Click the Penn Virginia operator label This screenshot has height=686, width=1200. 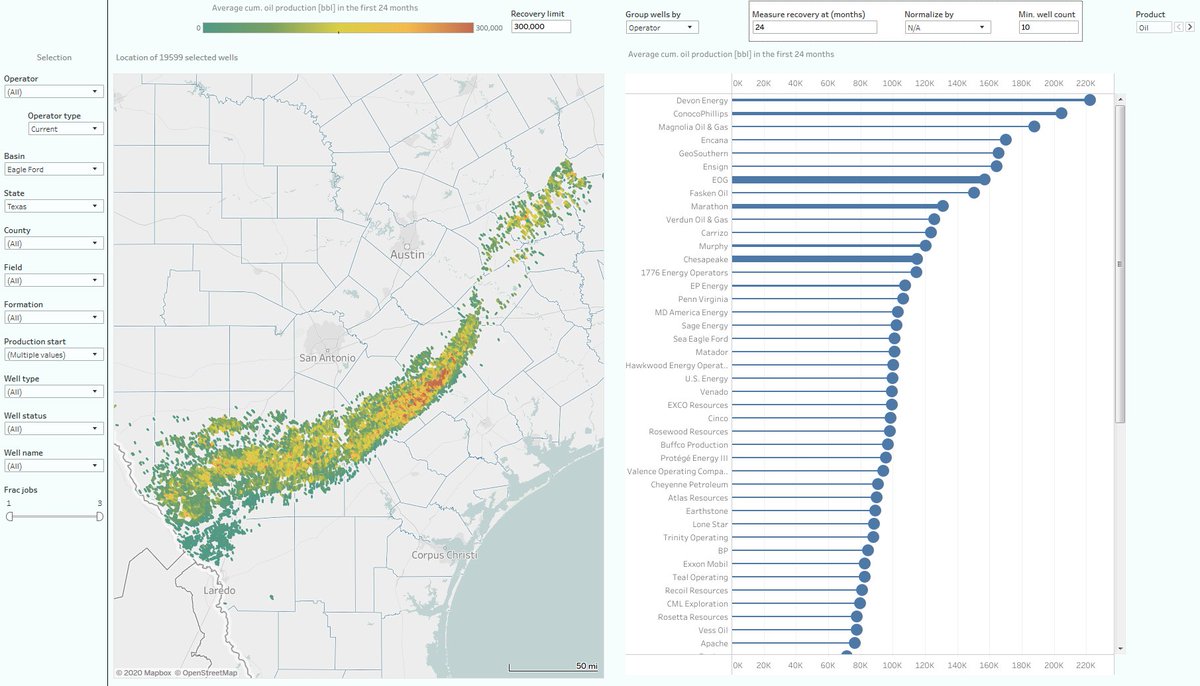[703, 299]
